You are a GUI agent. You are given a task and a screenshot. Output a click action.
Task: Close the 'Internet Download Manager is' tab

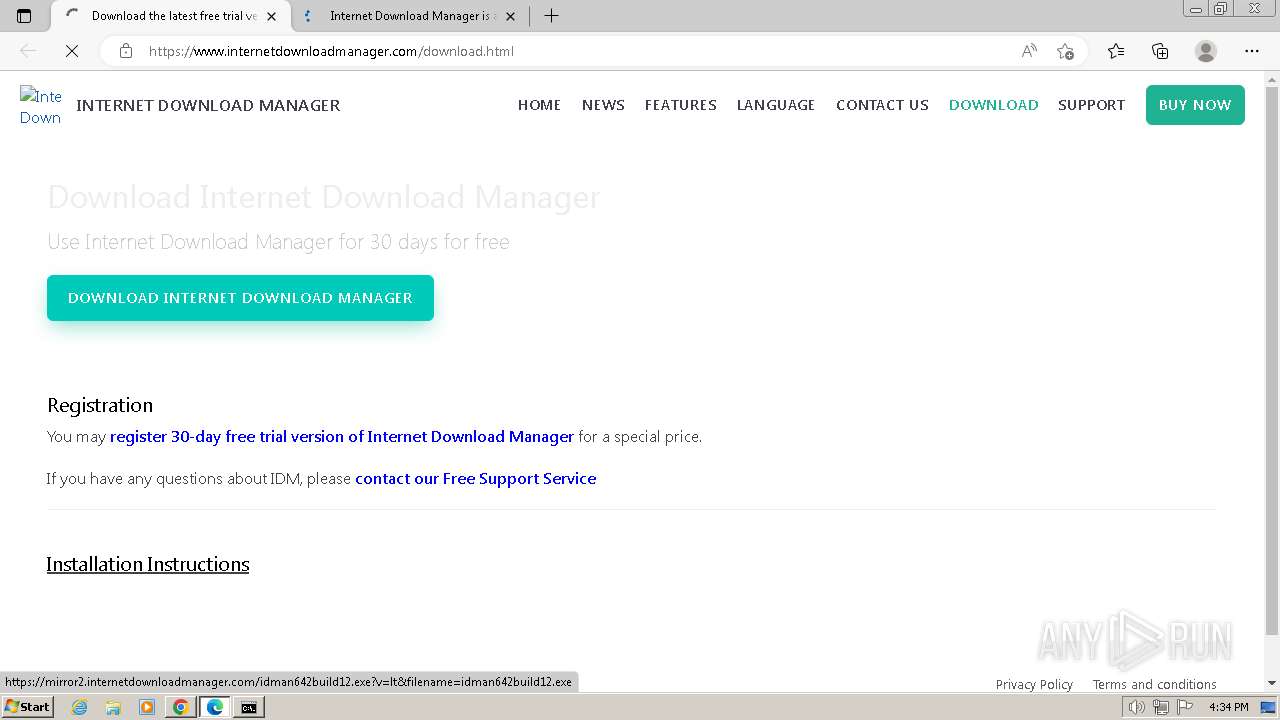tap(510, 16)
